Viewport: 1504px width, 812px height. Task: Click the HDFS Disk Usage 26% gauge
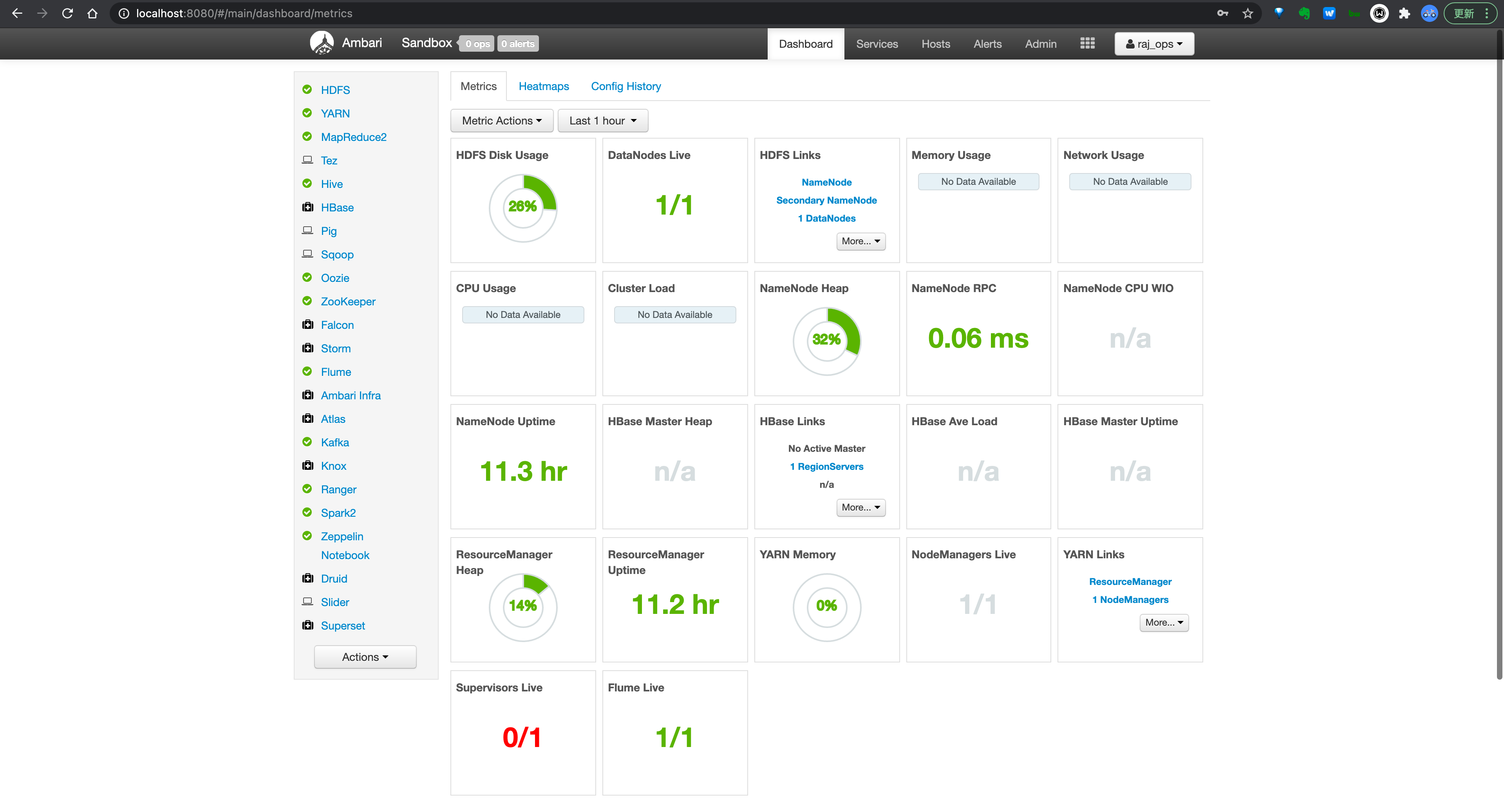point(522,207)
